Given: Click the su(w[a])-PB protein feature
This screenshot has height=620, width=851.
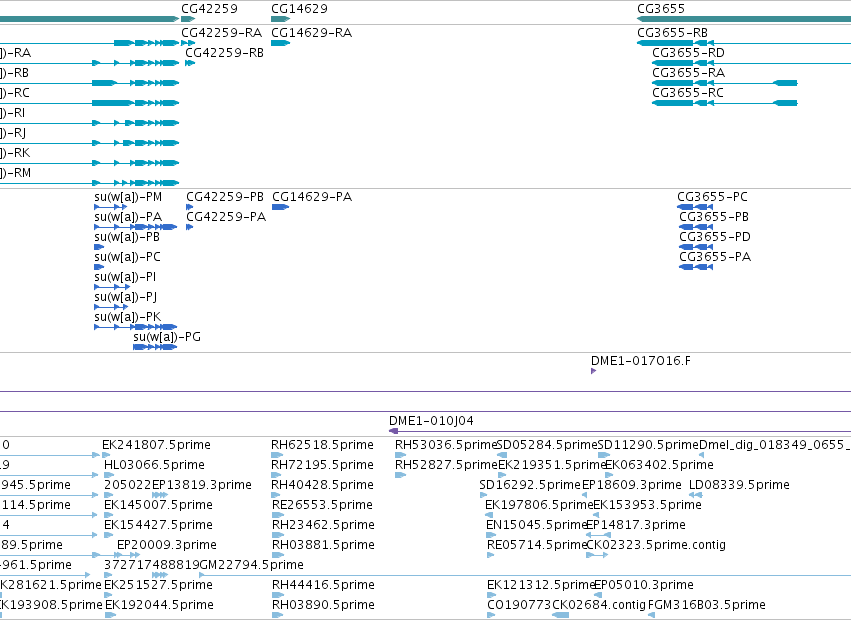Looking at the screenshot, I should pos(99,247).
